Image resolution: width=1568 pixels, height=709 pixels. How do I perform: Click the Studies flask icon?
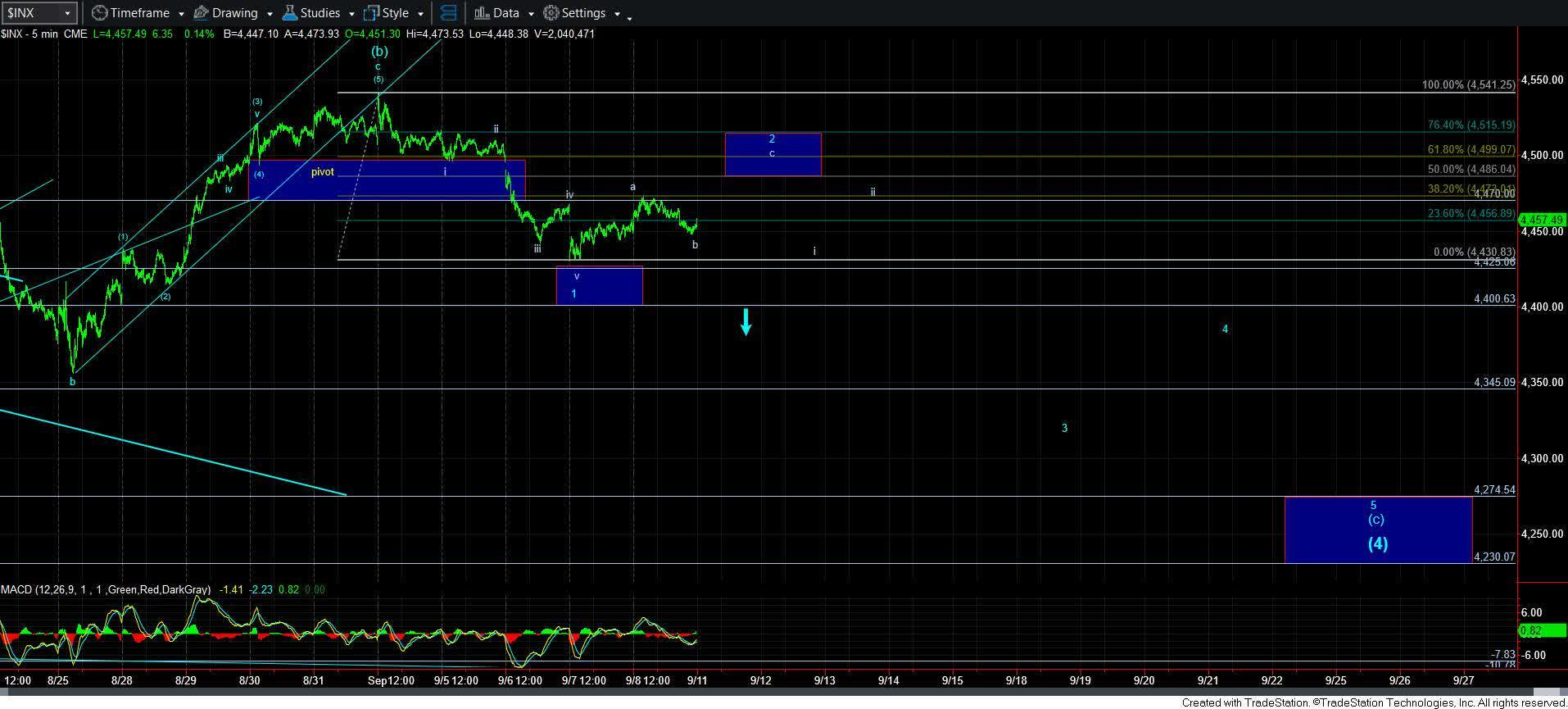click(289, 13)
